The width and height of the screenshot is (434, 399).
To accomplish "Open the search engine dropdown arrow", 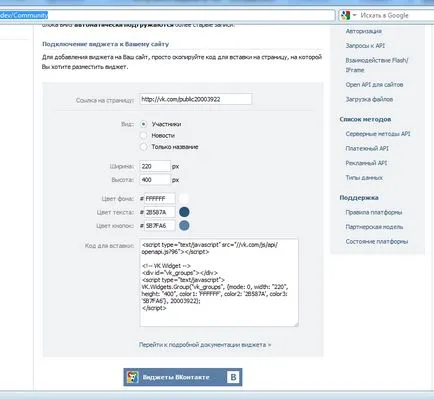I will tap(354, 15).
